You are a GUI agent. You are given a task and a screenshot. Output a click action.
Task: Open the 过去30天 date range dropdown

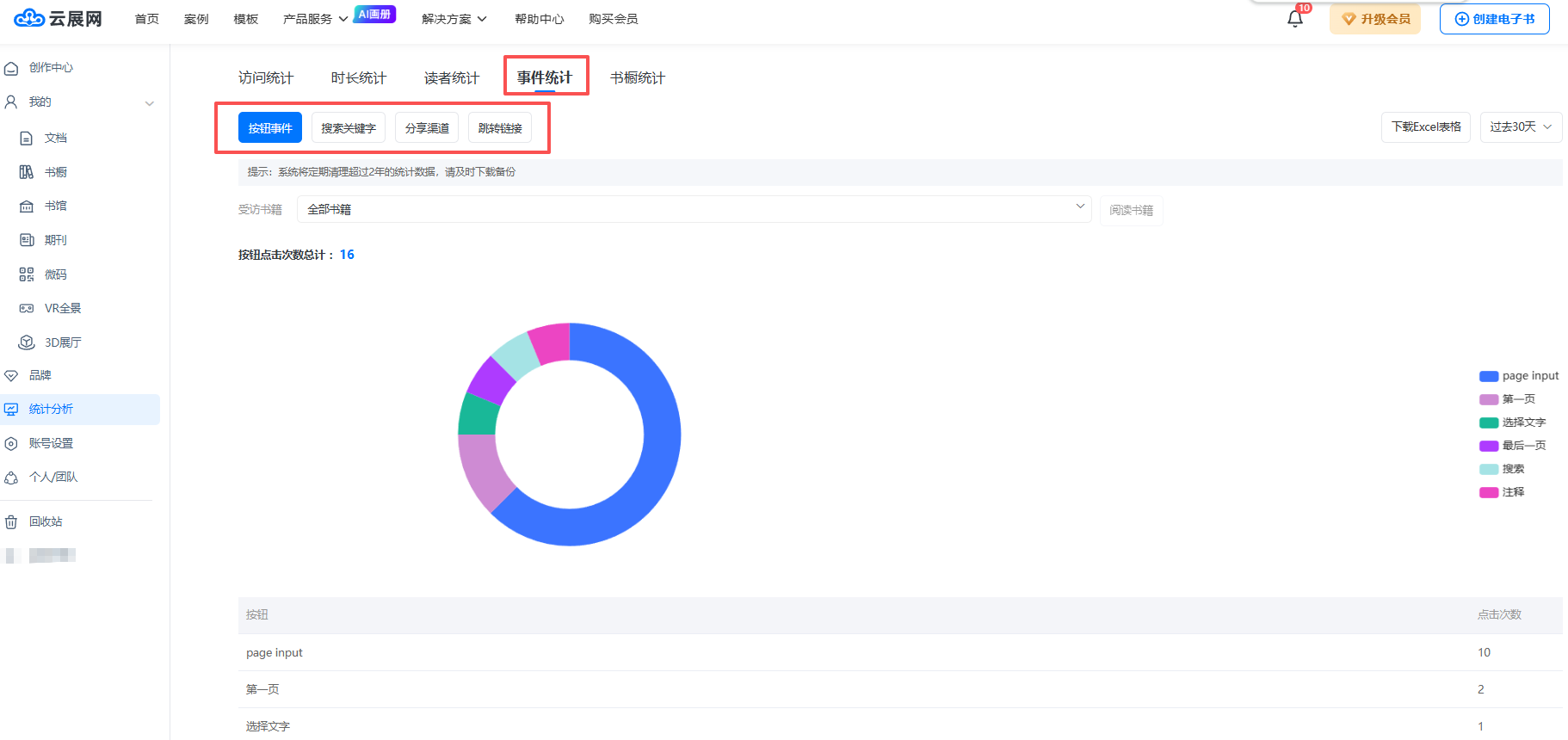(x=1520, y=127)
